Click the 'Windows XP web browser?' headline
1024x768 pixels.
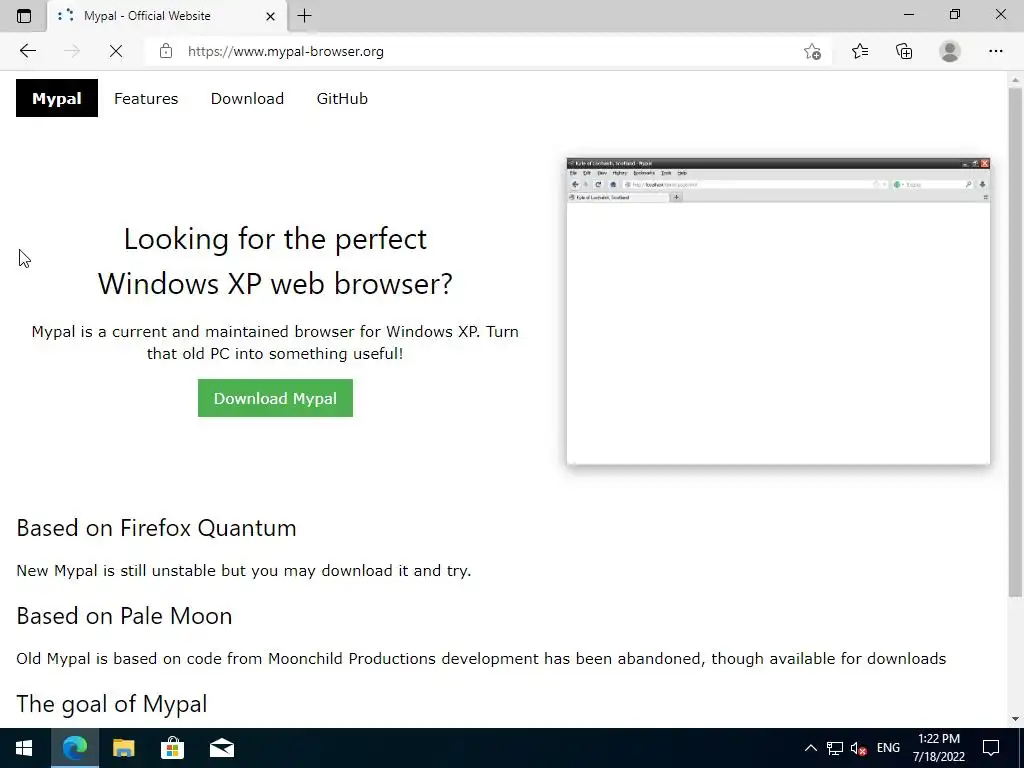tap(275, 283)
